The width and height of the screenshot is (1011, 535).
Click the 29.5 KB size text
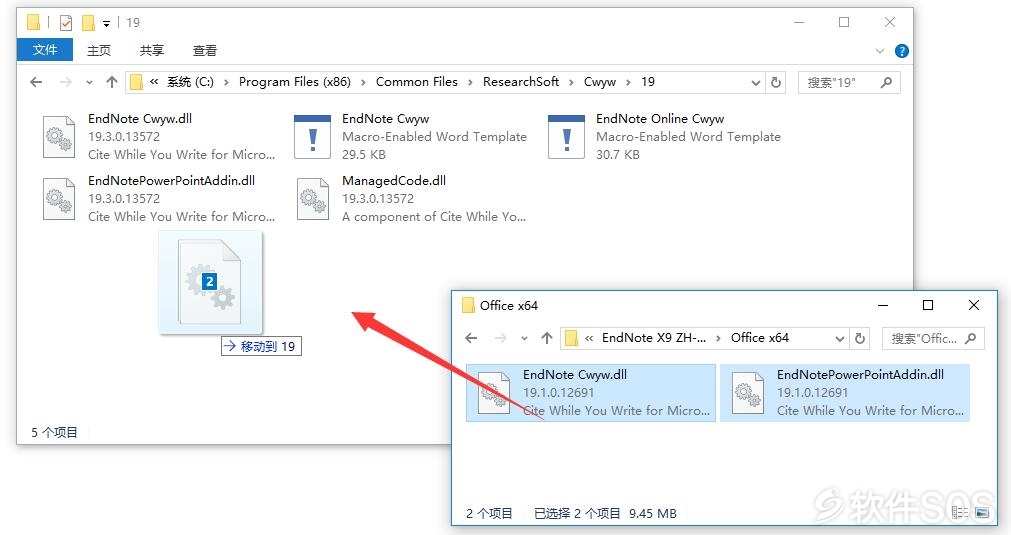(364, 155)
